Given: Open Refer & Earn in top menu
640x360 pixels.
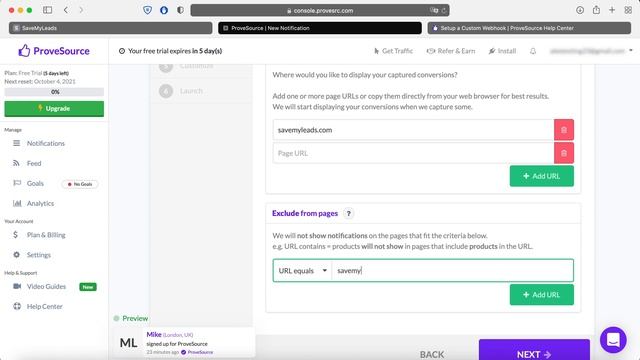Looking at the screenshot, I should 451,51.
